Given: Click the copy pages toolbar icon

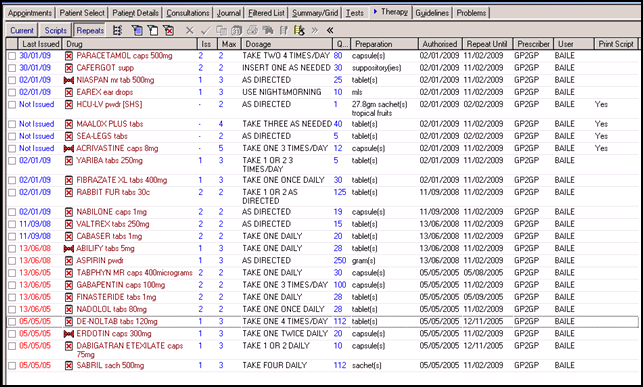Looking at the screenshot, I should click(x=221, y=30).
